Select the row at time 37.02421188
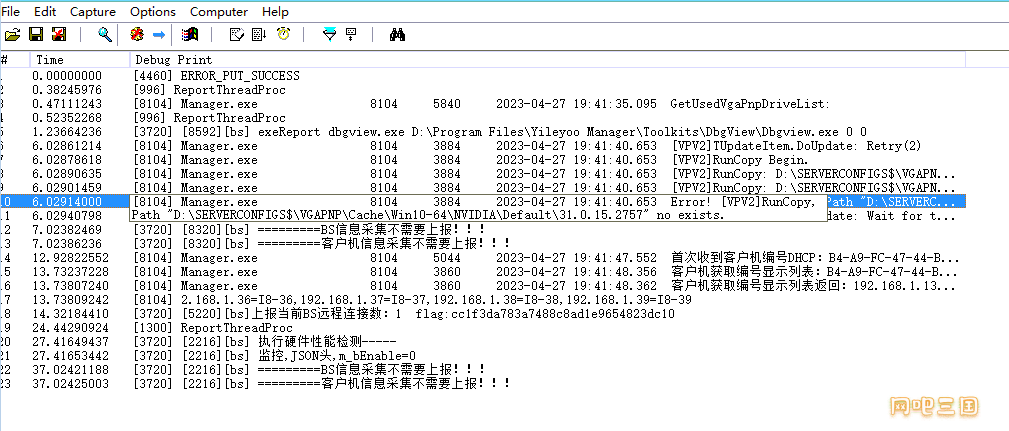Image resolution: width=1009 pixels, height=431 pixels. [x=483, y=370]
